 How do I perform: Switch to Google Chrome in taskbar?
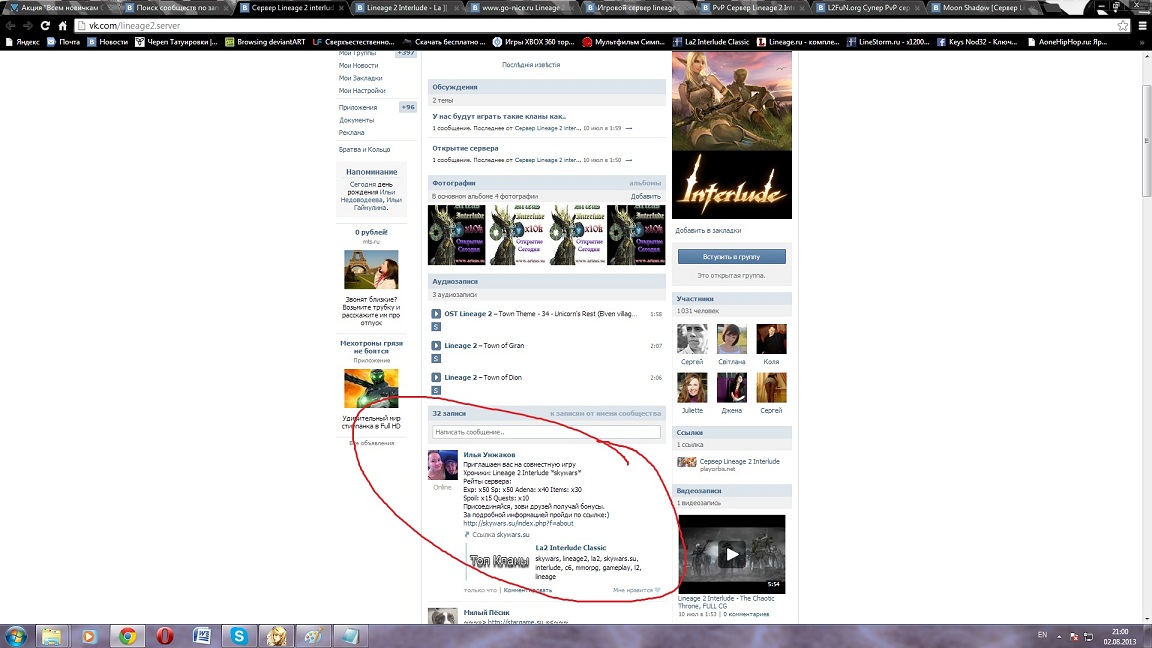point(127,636)
